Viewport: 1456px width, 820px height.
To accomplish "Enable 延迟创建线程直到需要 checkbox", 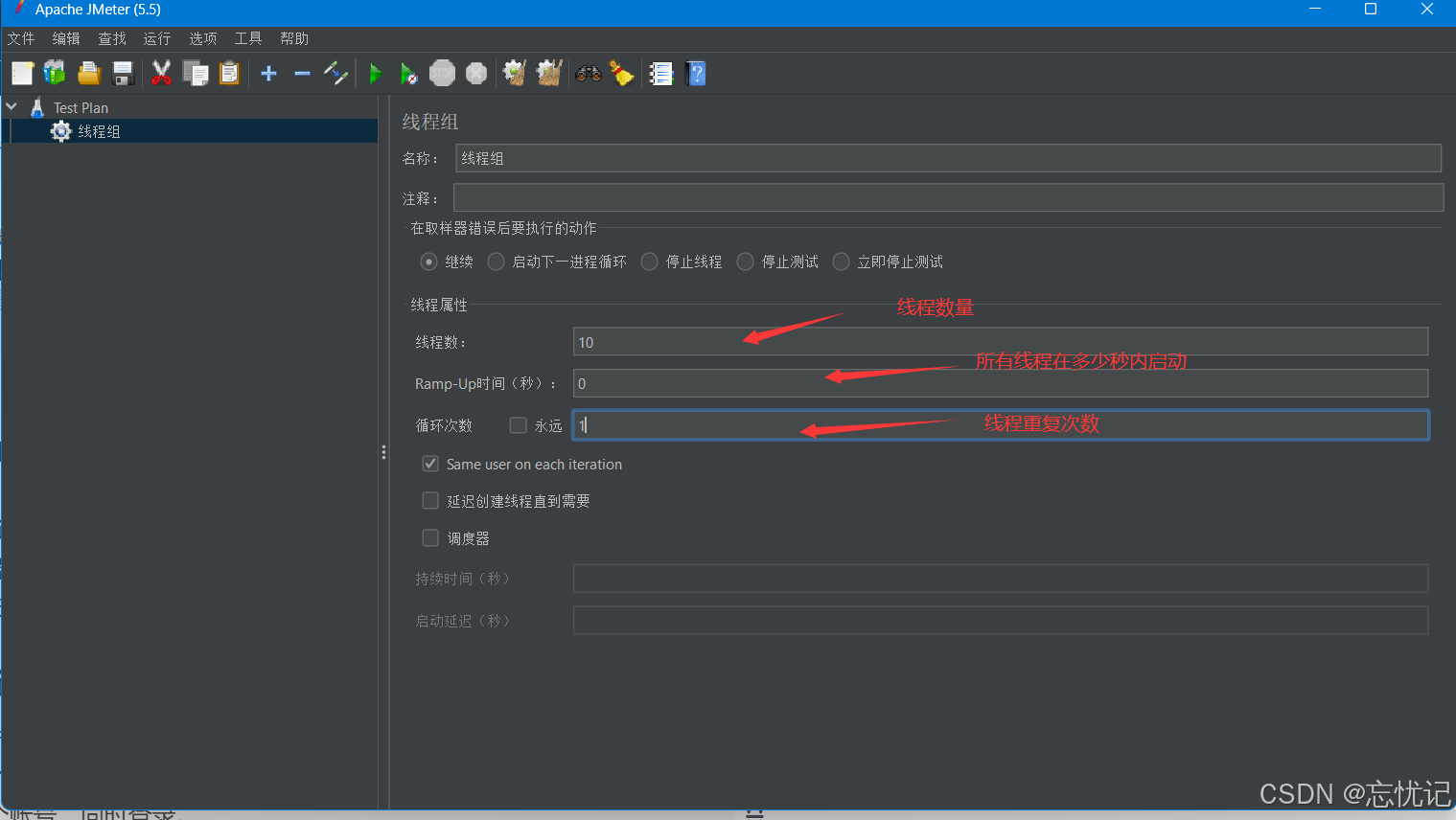I will (x=430, y=501).
